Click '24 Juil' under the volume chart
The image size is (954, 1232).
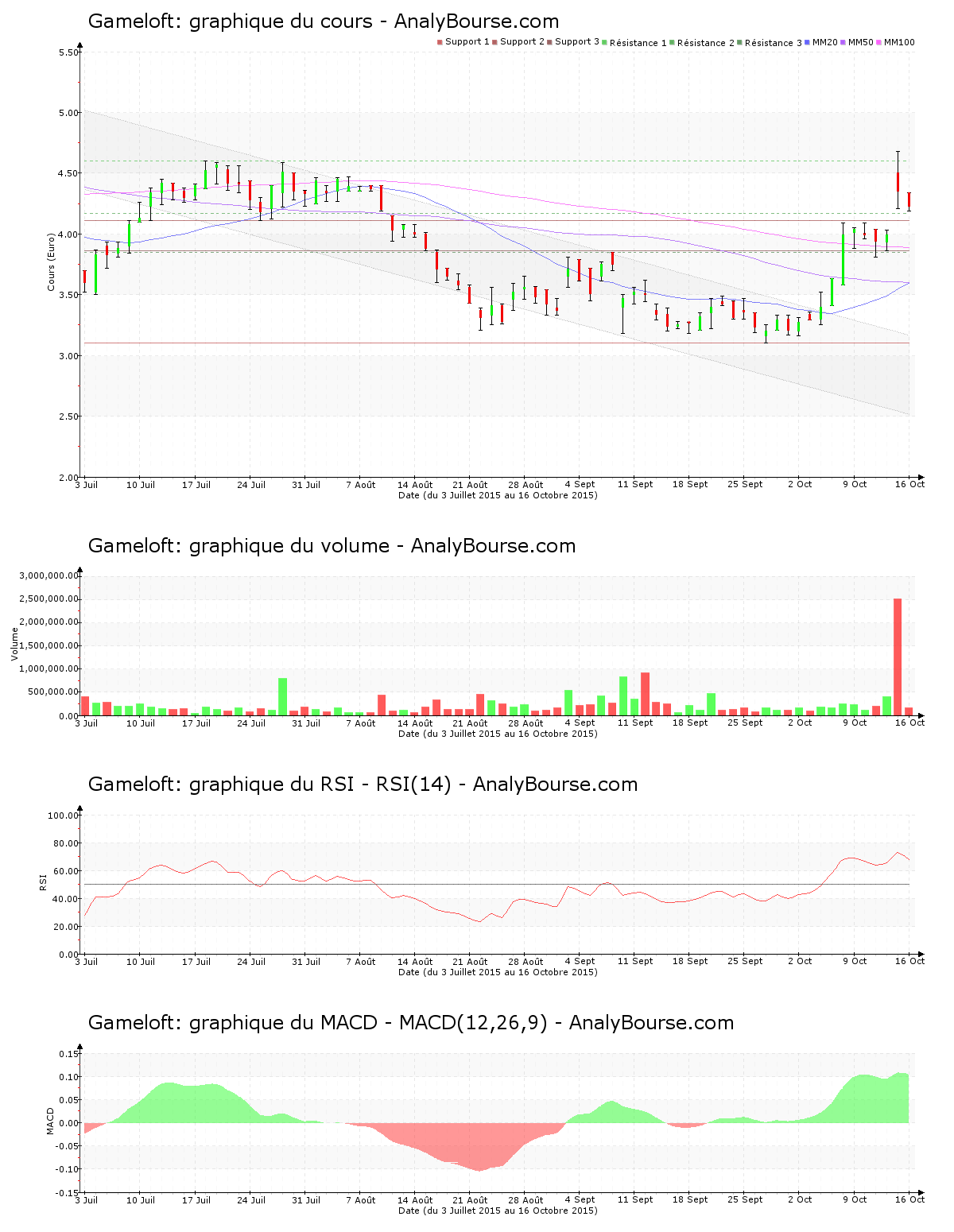pos(251,723)
